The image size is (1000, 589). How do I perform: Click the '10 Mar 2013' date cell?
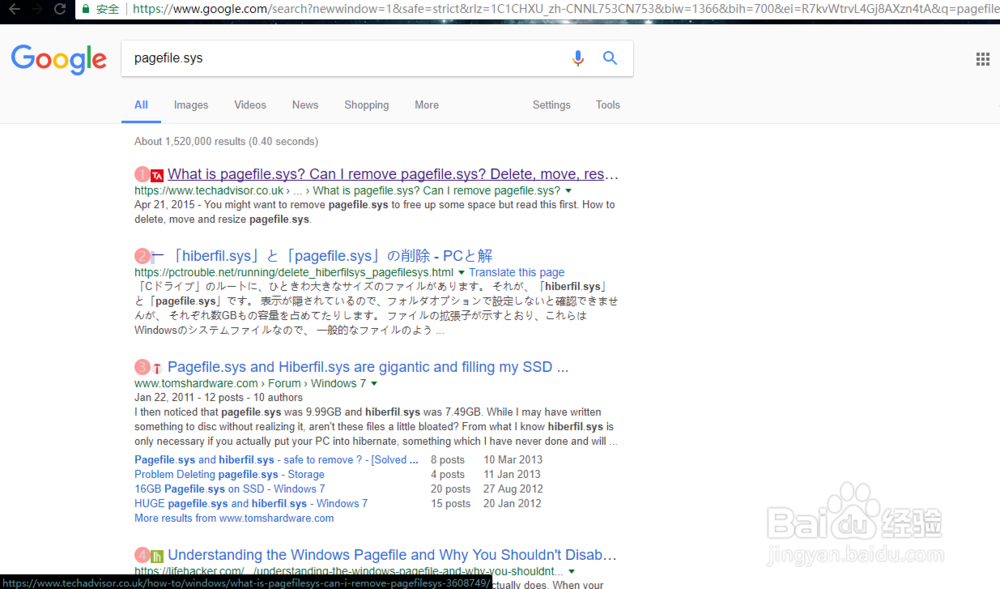pyautogui.click(x=513, y=460)
